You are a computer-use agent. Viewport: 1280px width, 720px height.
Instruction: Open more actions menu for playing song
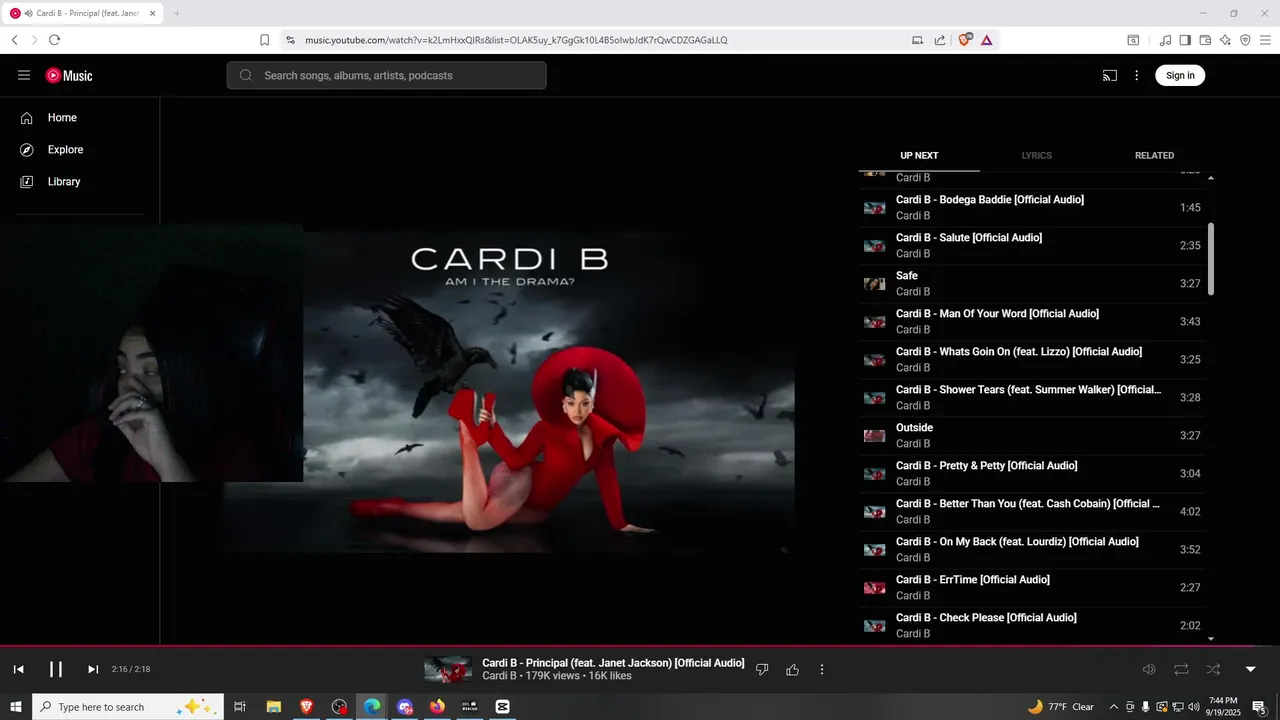point(822,669)
